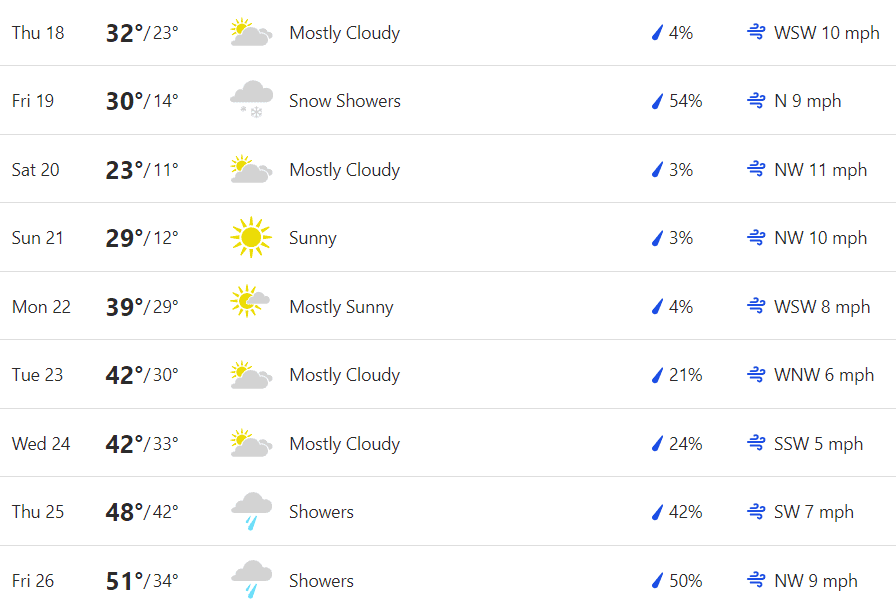This screenshot has height=607, width=896.
Task: Click the 21% precipitation chance on Tuesday
Action: 685,375
